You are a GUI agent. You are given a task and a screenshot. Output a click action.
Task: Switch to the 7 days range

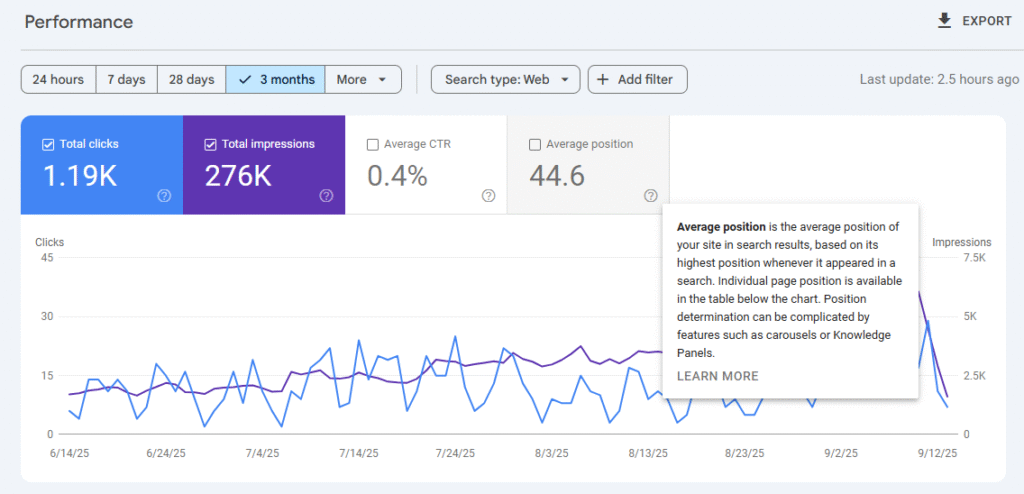(x=126, y=80)
